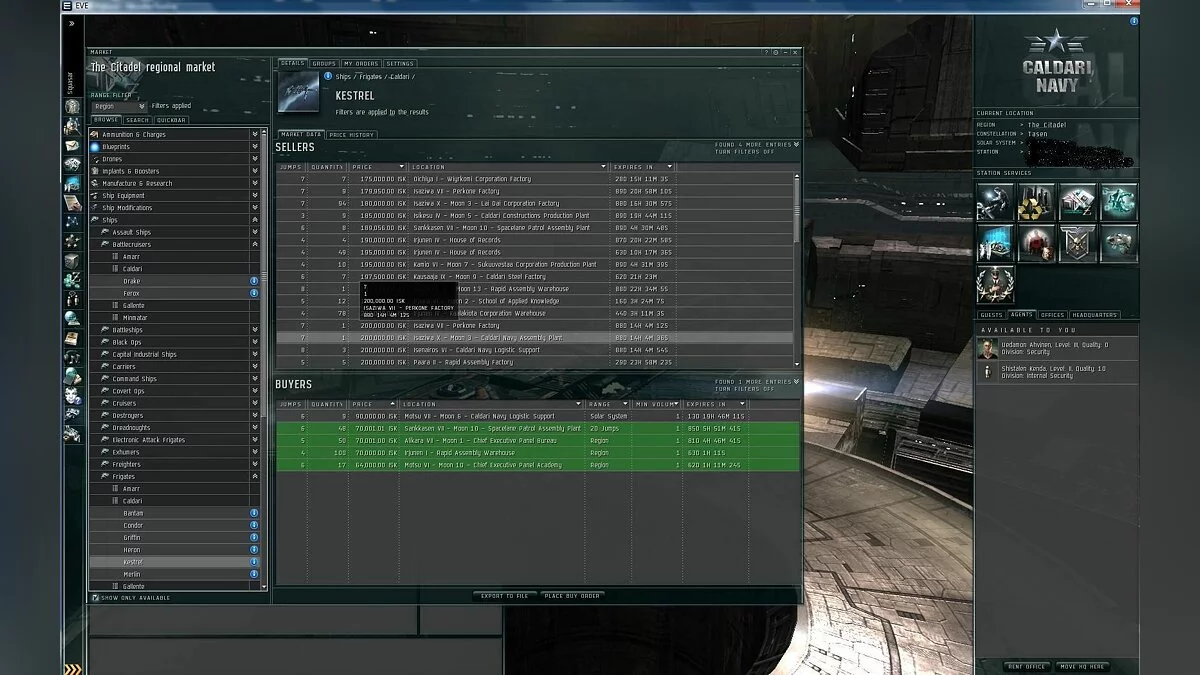The height and width of the screenshot is (675, 1200).
Task: Show info for the Condor frigate
Action: [x=254, y=525]
